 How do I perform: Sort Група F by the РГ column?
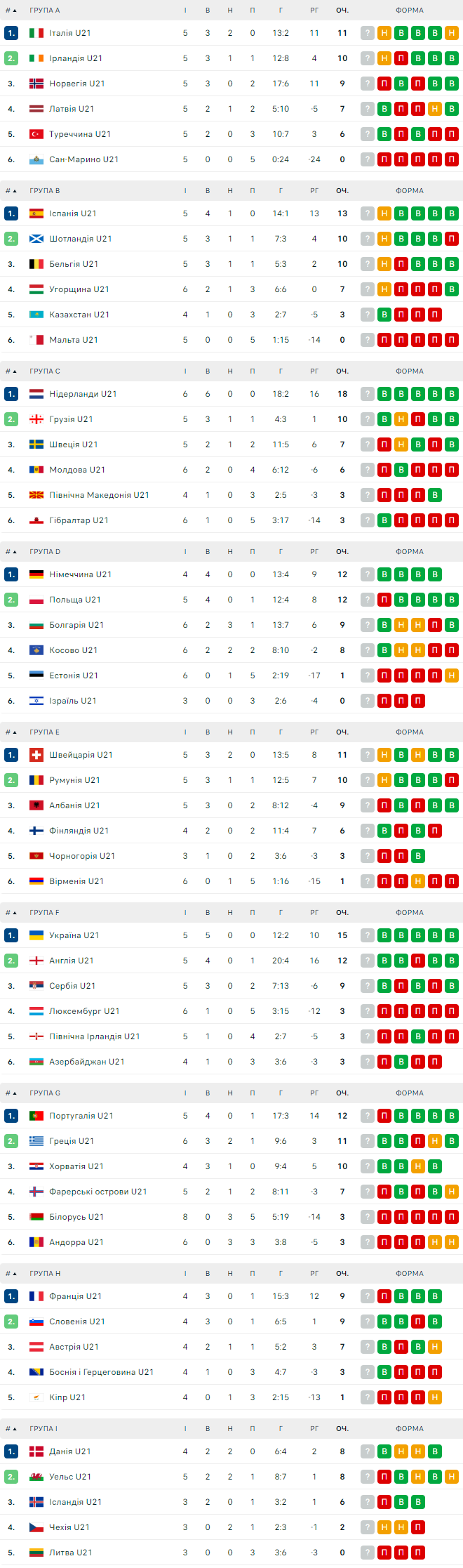[314, 913]
